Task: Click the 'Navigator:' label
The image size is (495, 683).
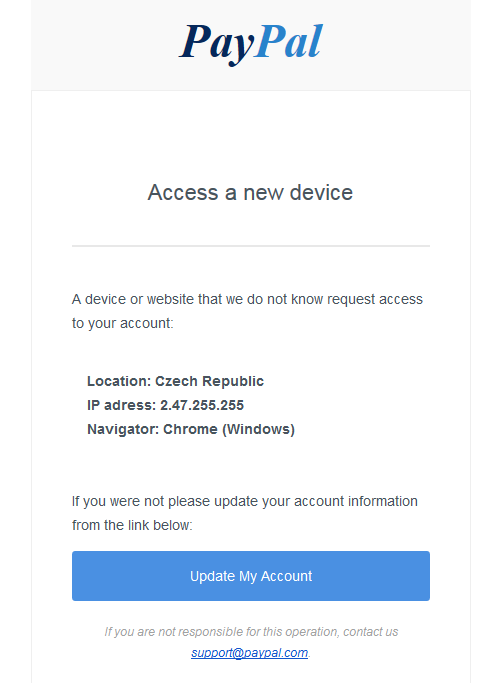Action: tap(123, 429)
